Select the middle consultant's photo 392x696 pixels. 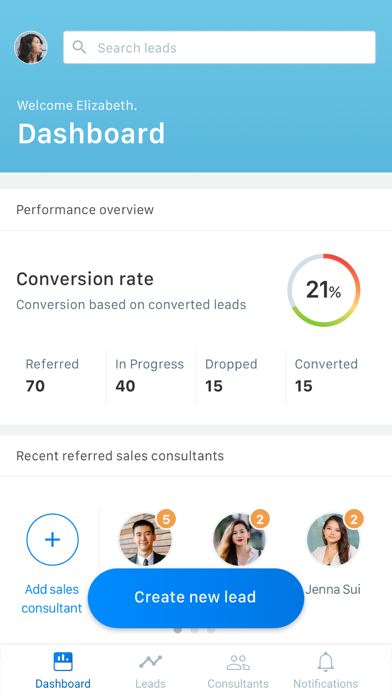click(239, 539)
